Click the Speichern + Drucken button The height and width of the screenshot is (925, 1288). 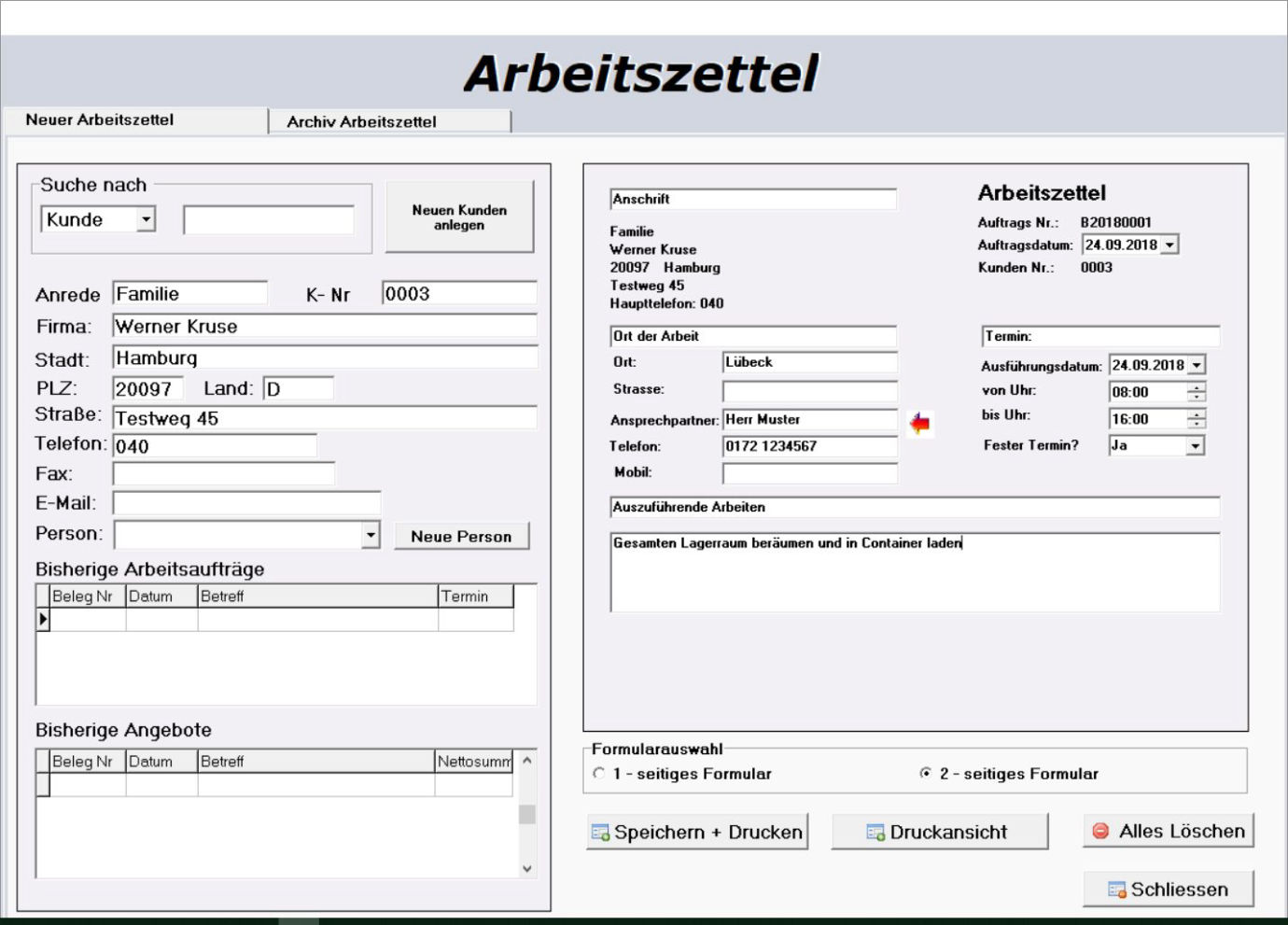pos(697,832)
